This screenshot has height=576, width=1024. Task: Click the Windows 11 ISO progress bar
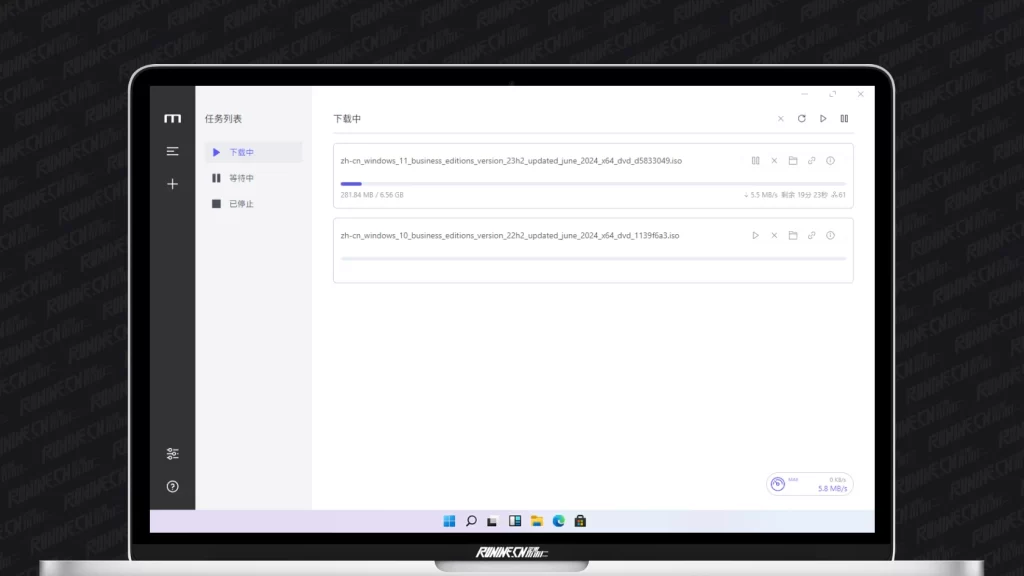click(593, 184)
